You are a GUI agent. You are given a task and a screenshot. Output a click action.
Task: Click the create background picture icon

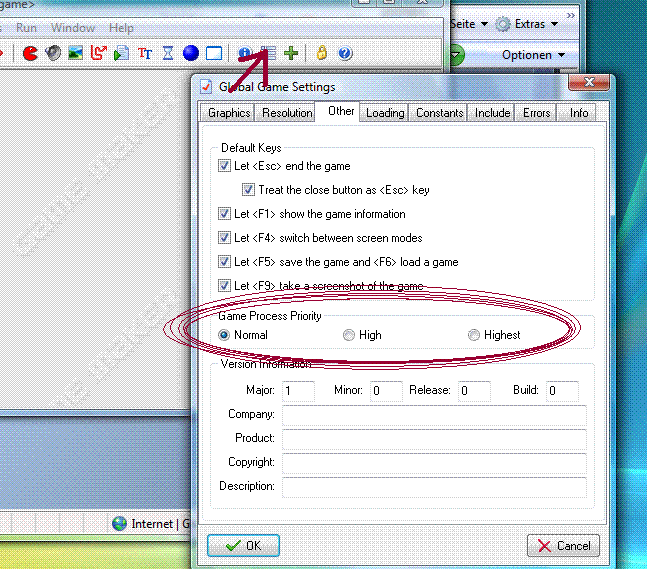pos(75,53)
